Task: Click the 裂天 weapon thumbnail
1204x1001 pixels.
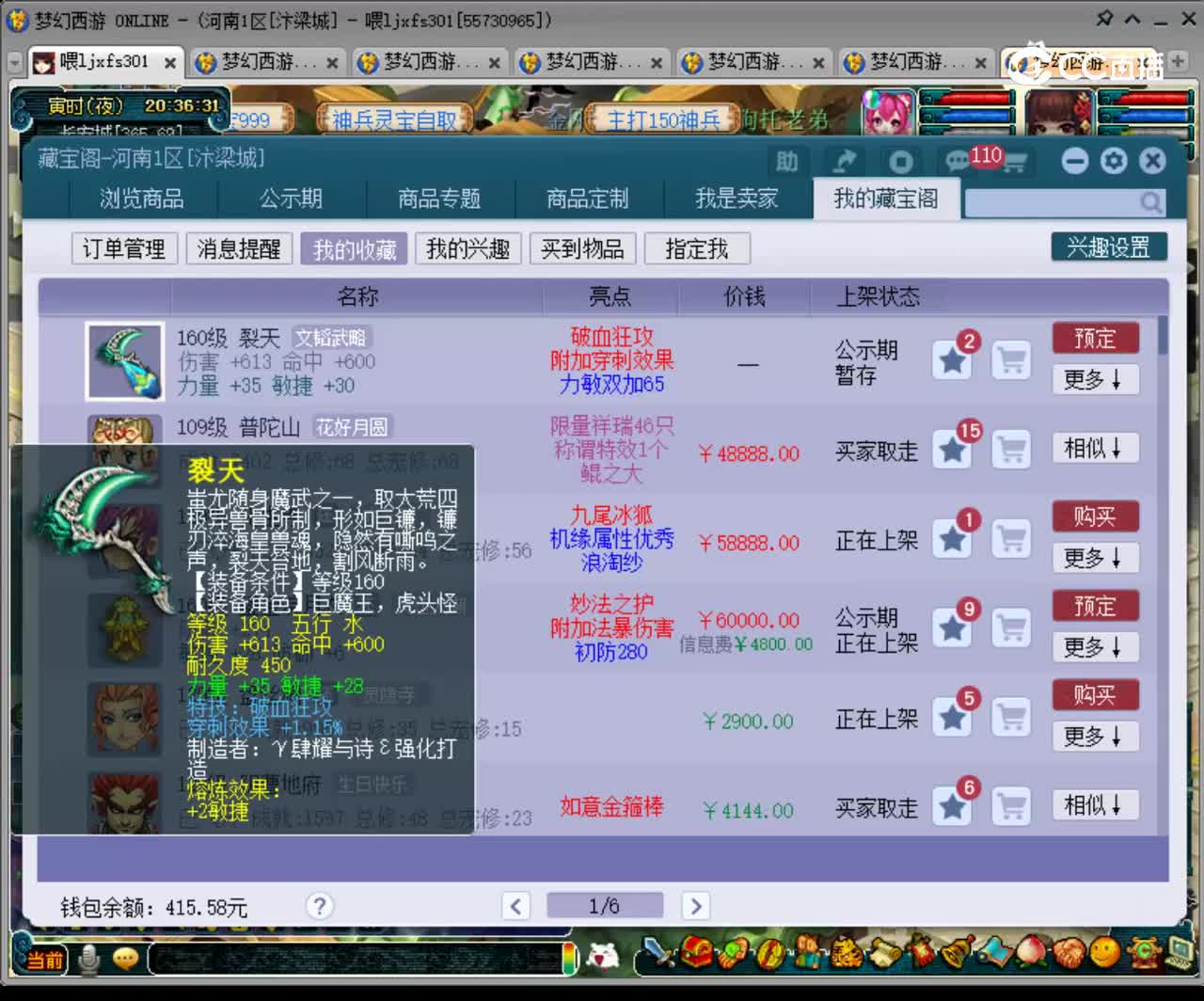Action: tap(125, 361)
